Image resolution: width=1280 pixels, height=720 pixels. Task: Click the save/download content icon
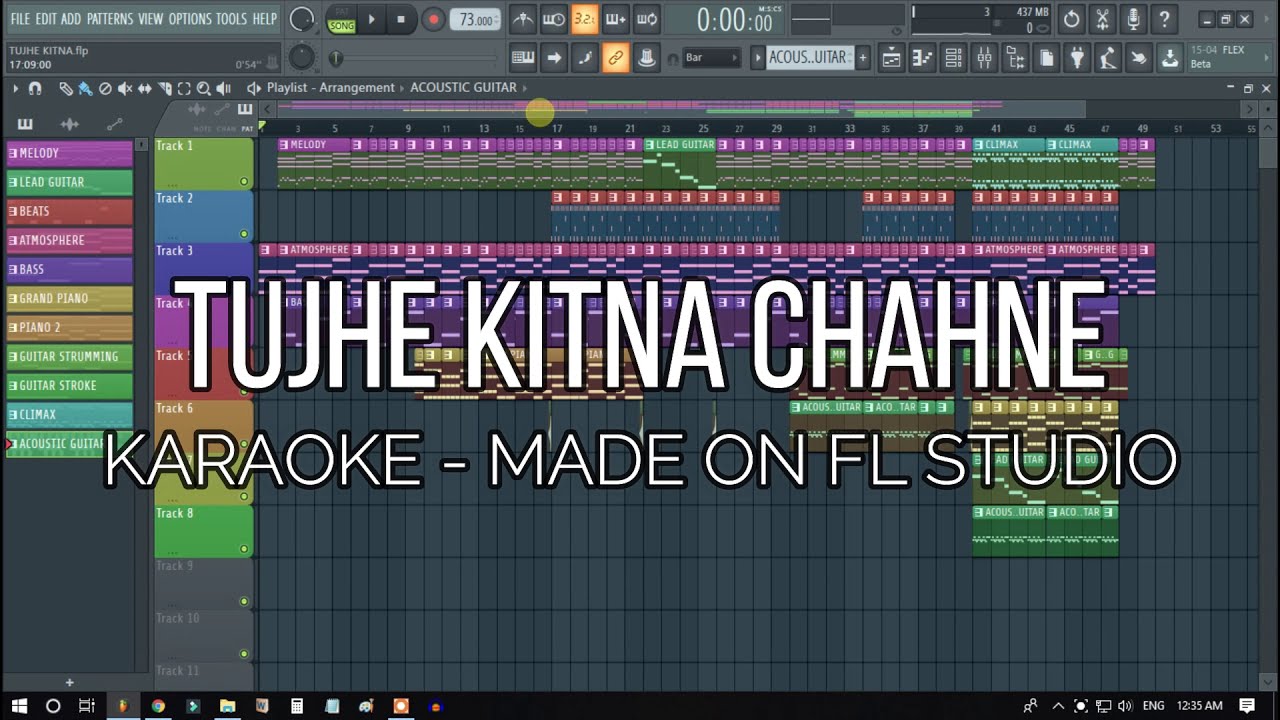tap(1169, 58)
